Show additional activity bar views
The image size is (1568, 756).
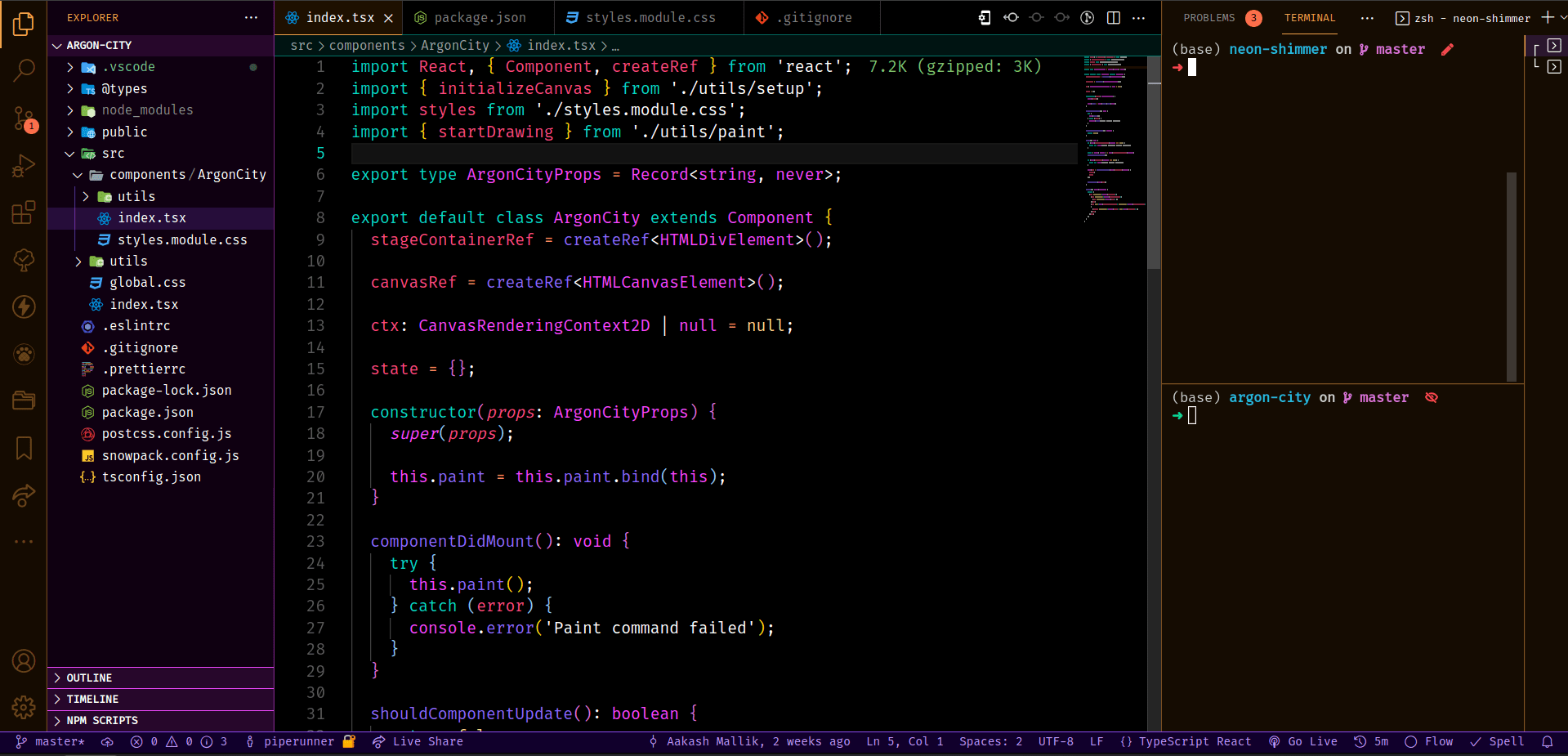tap(24, 541)
